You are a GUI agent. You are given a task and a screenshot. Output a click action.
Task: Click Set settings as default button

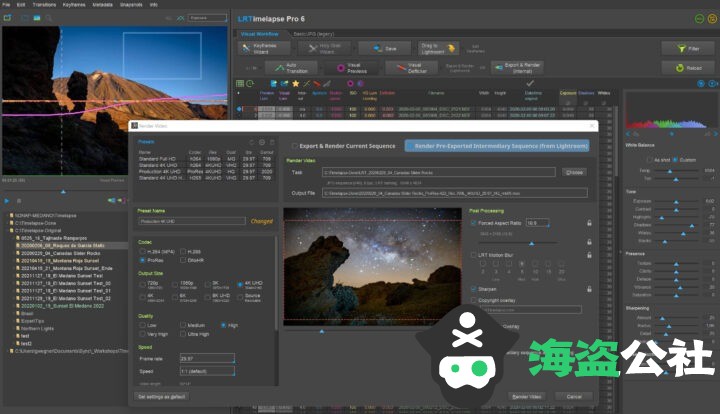(x=162, y=397)
